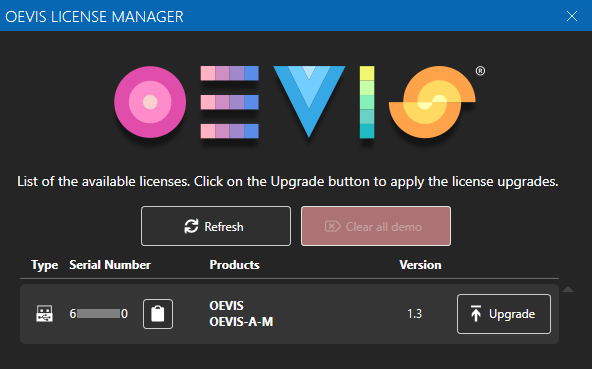592x369 pixels.
Task: Select the Type column header
Action: click(45, 265)
